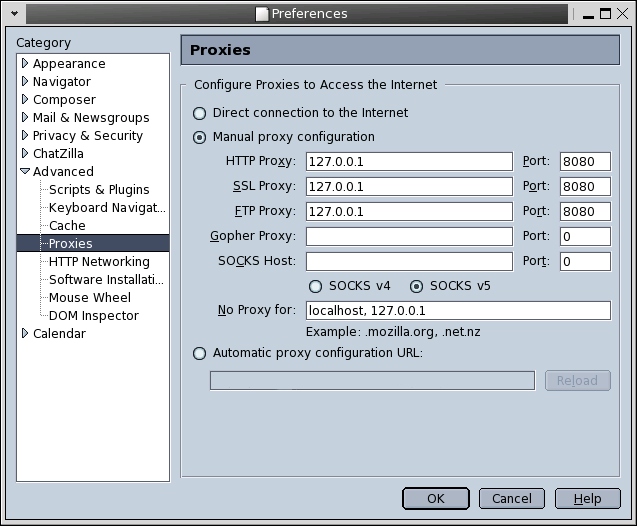Image resolution: width=637 pixels, height=526 pixels.
Task: Click the HTTP Proxy address field
Action: click(x=409, y=162)
